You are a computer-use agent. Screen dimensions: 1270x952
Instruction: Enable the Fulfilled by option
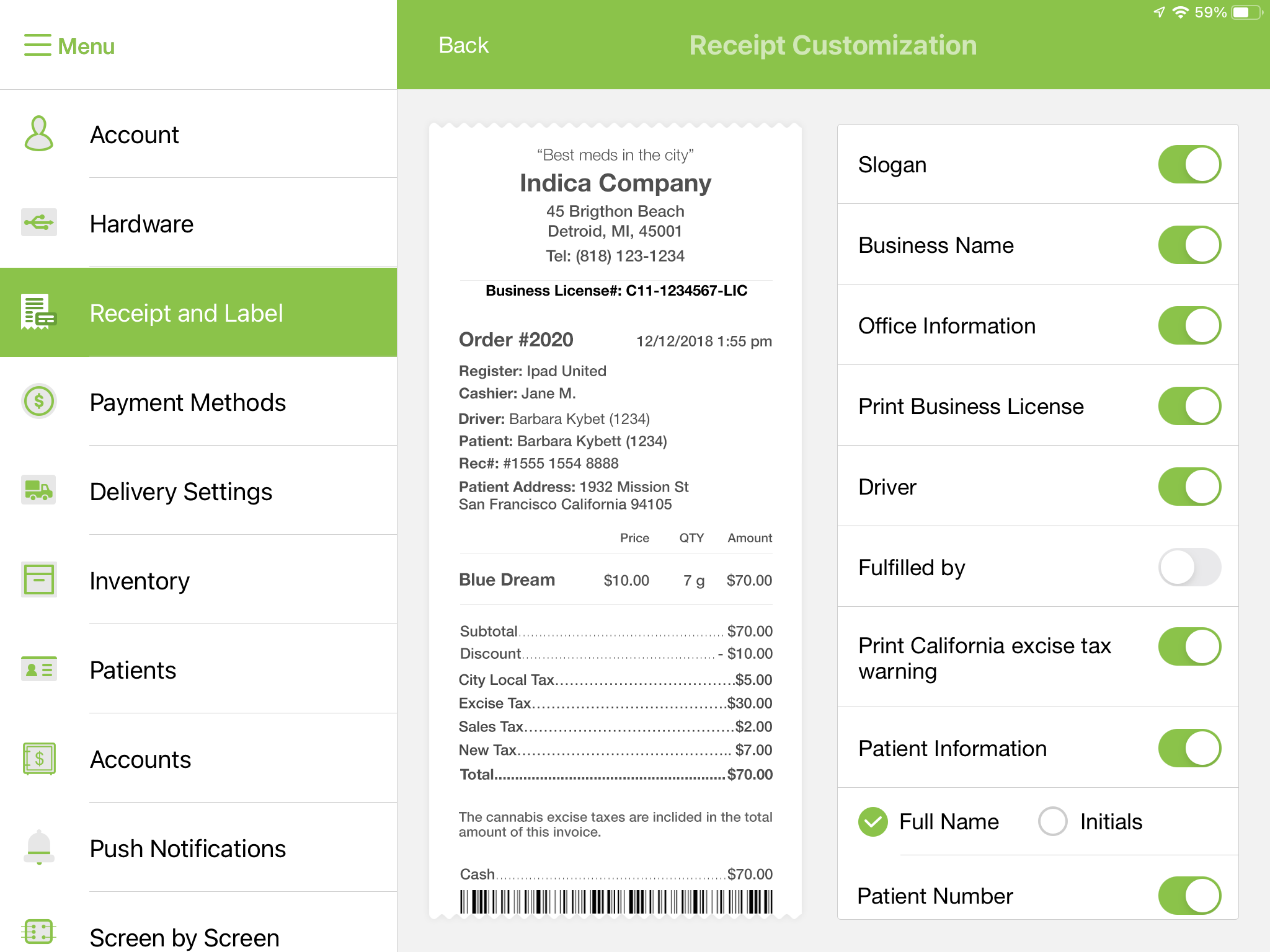coord(1189,566)
